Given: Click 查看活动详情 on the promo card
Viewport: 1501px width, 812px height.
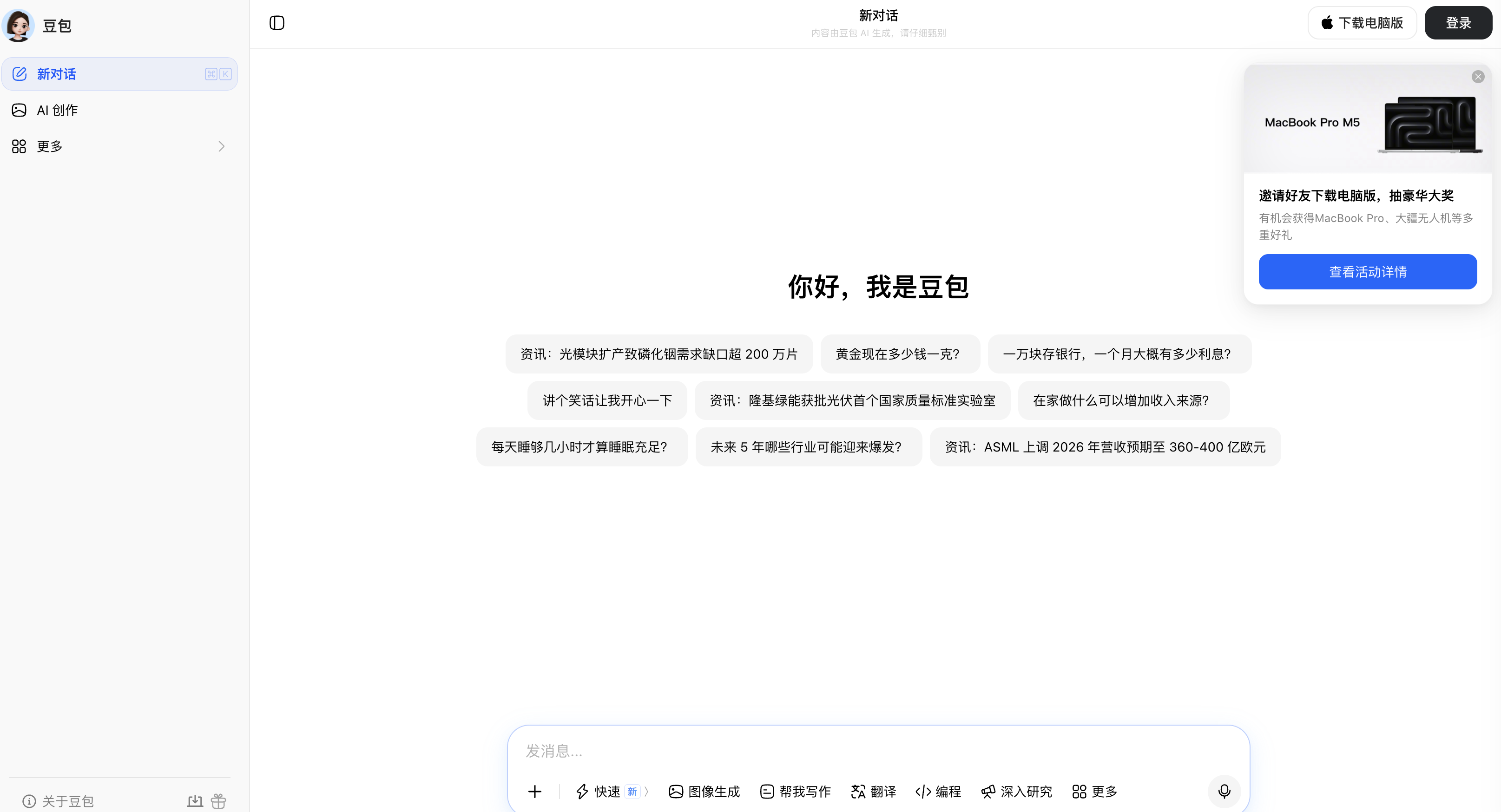Looking at the screenshot, I should click(x=1368, y=271).
